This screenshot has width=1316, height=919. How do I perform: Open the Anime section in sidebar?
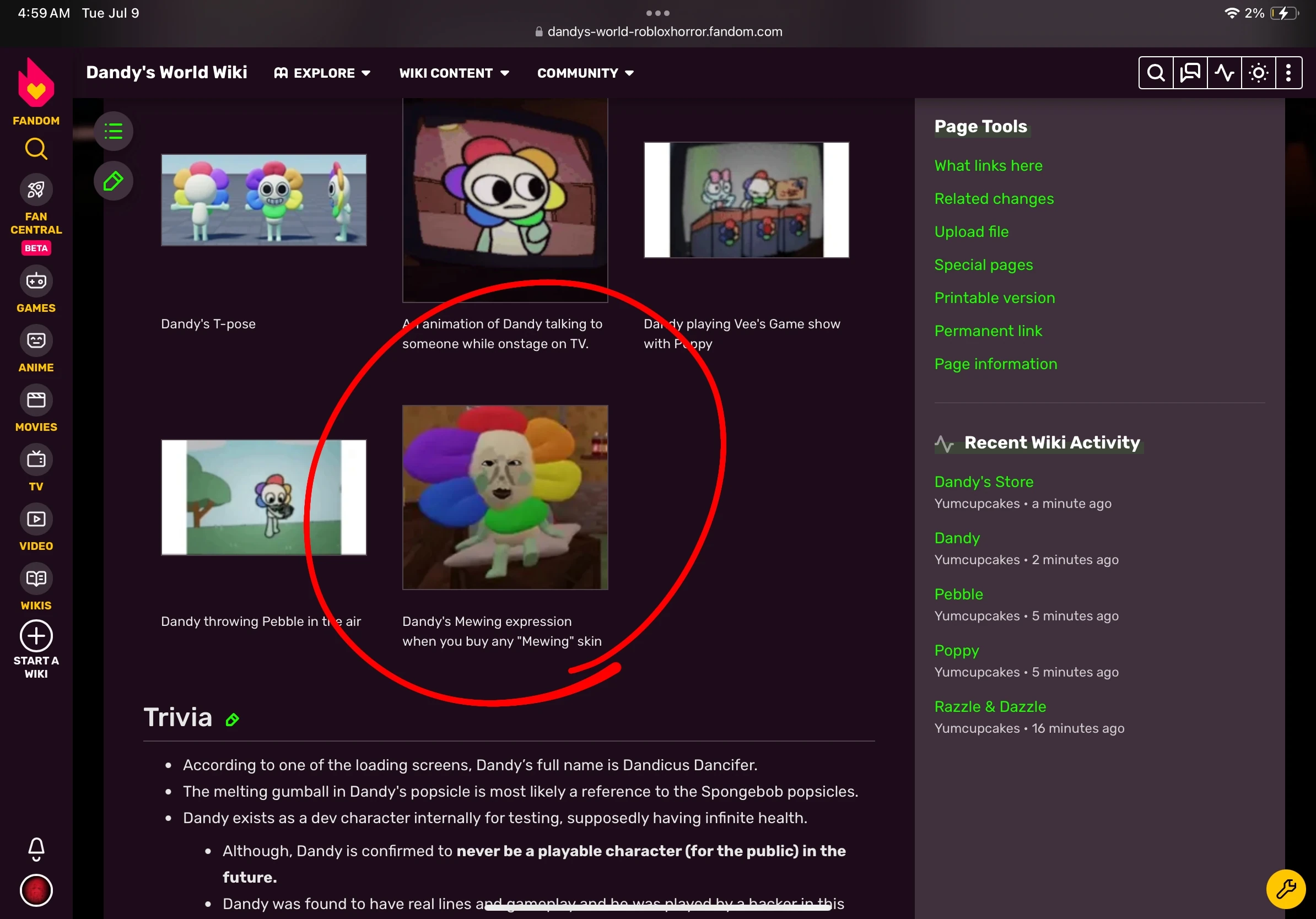(36, 341)
